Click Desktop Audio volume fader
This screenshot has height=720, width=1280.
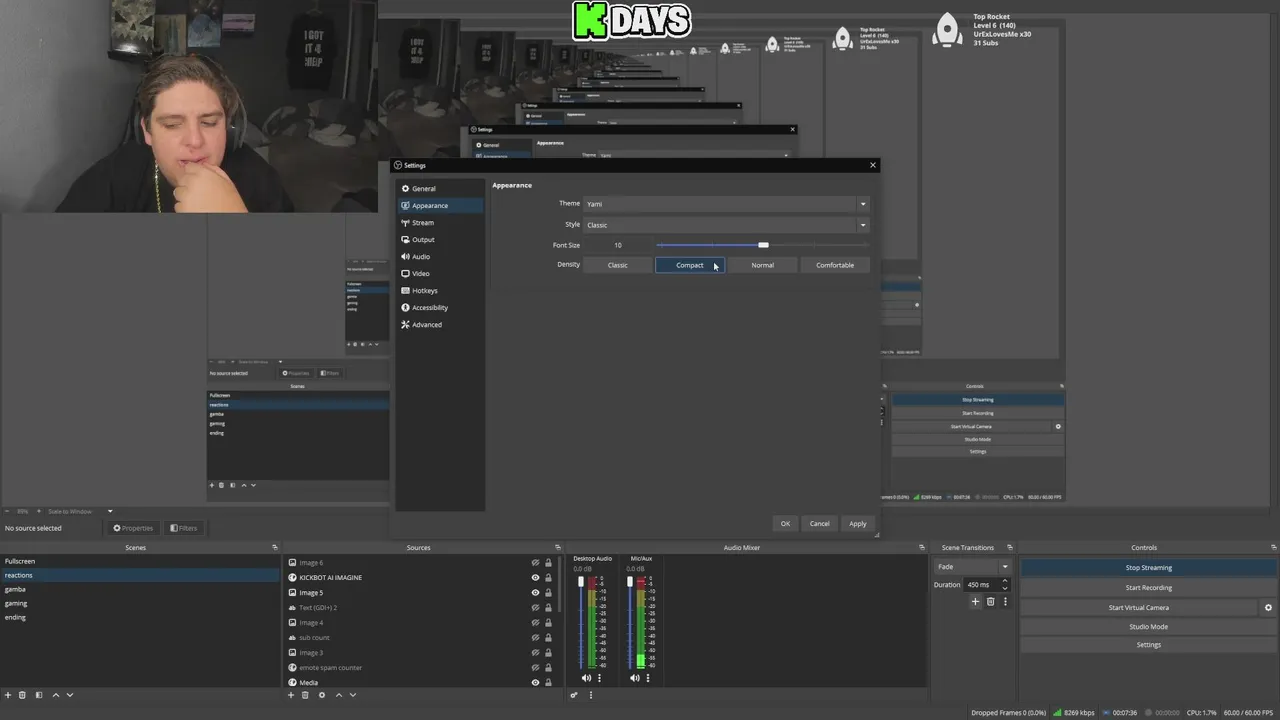581,582
